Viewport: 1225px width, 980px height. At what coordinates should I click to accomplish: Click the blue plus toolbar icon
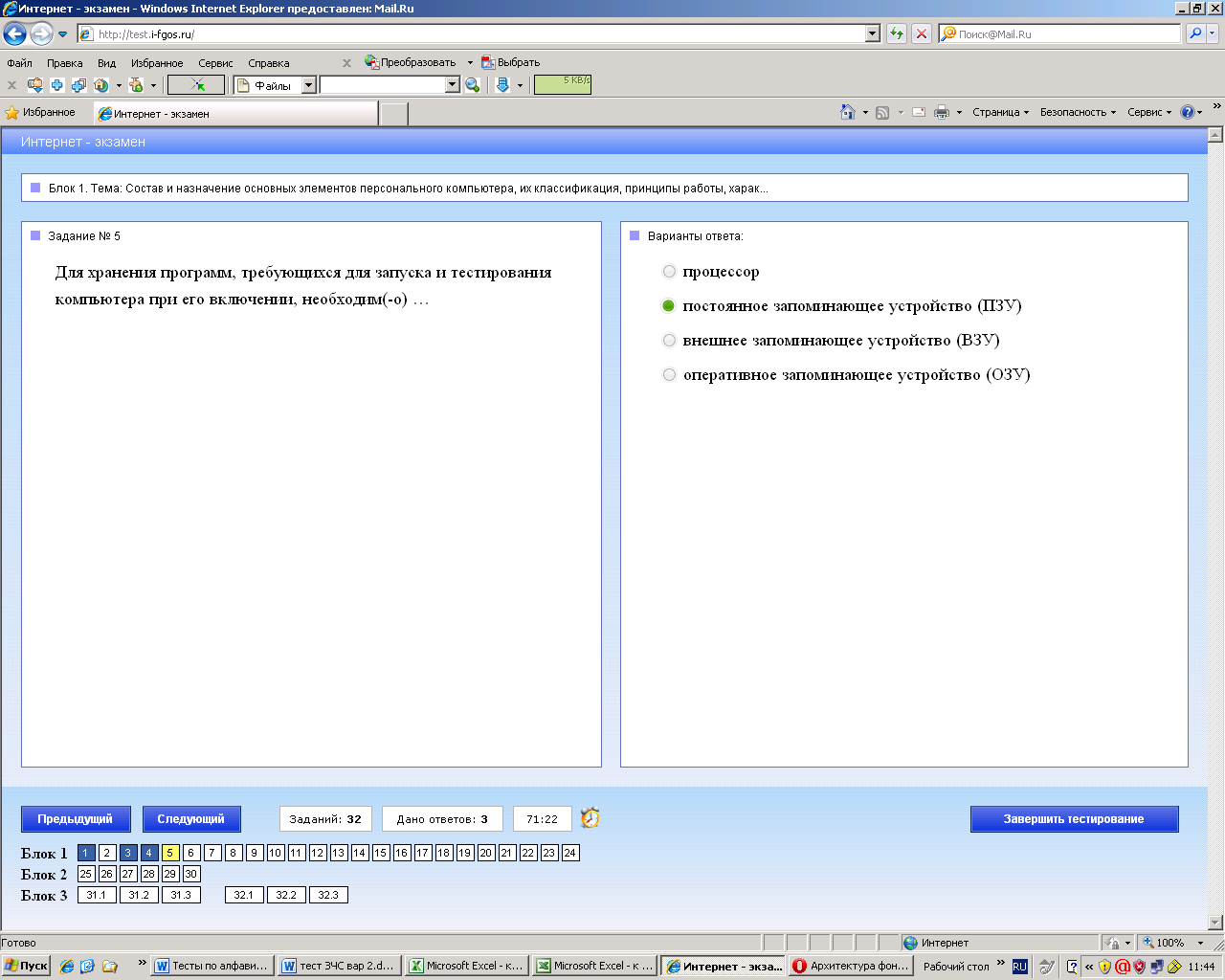click(x=56, y=85)
